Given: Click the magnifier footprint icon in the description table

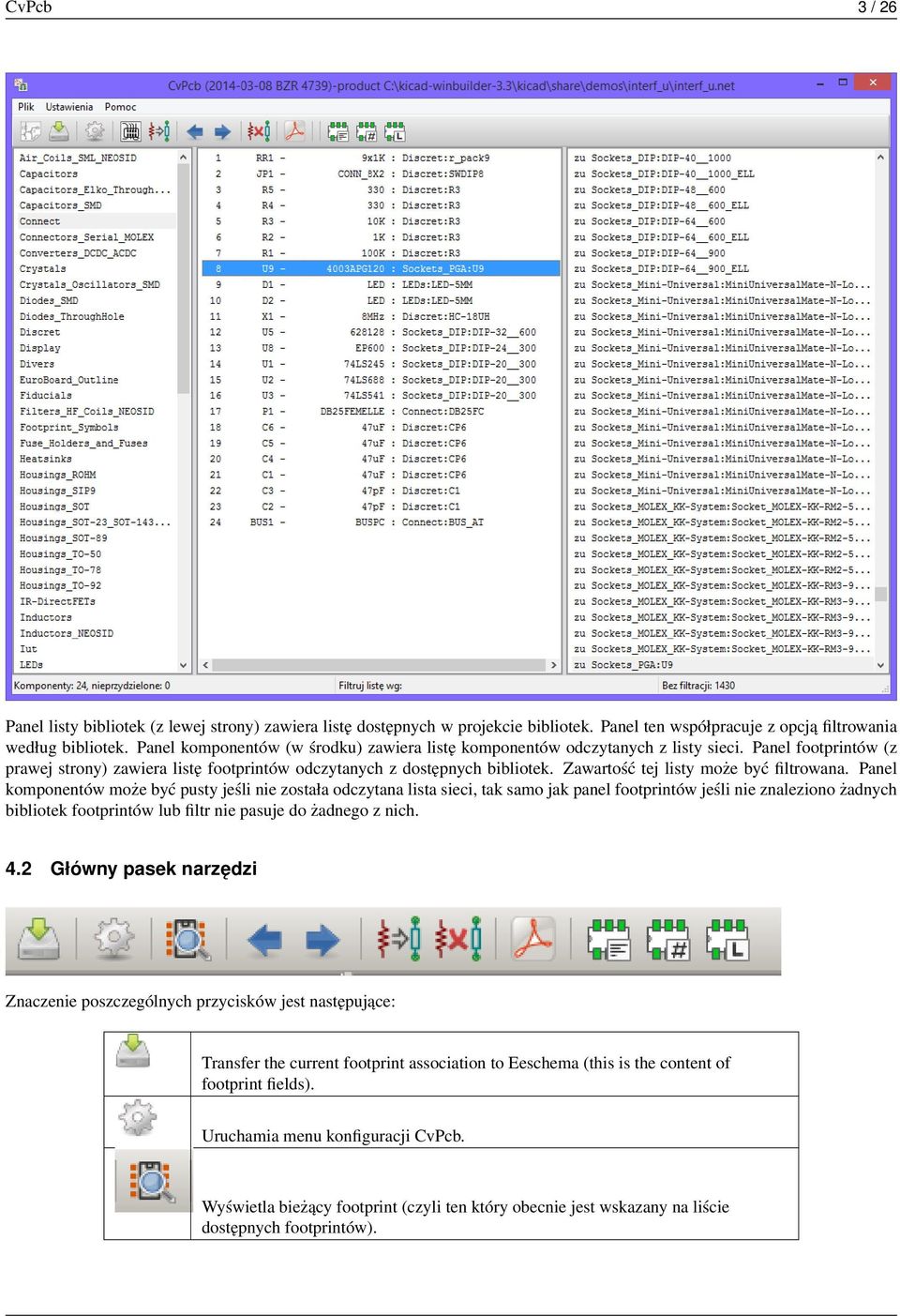Looking at the screenshot, I should tap(152, 1180).
